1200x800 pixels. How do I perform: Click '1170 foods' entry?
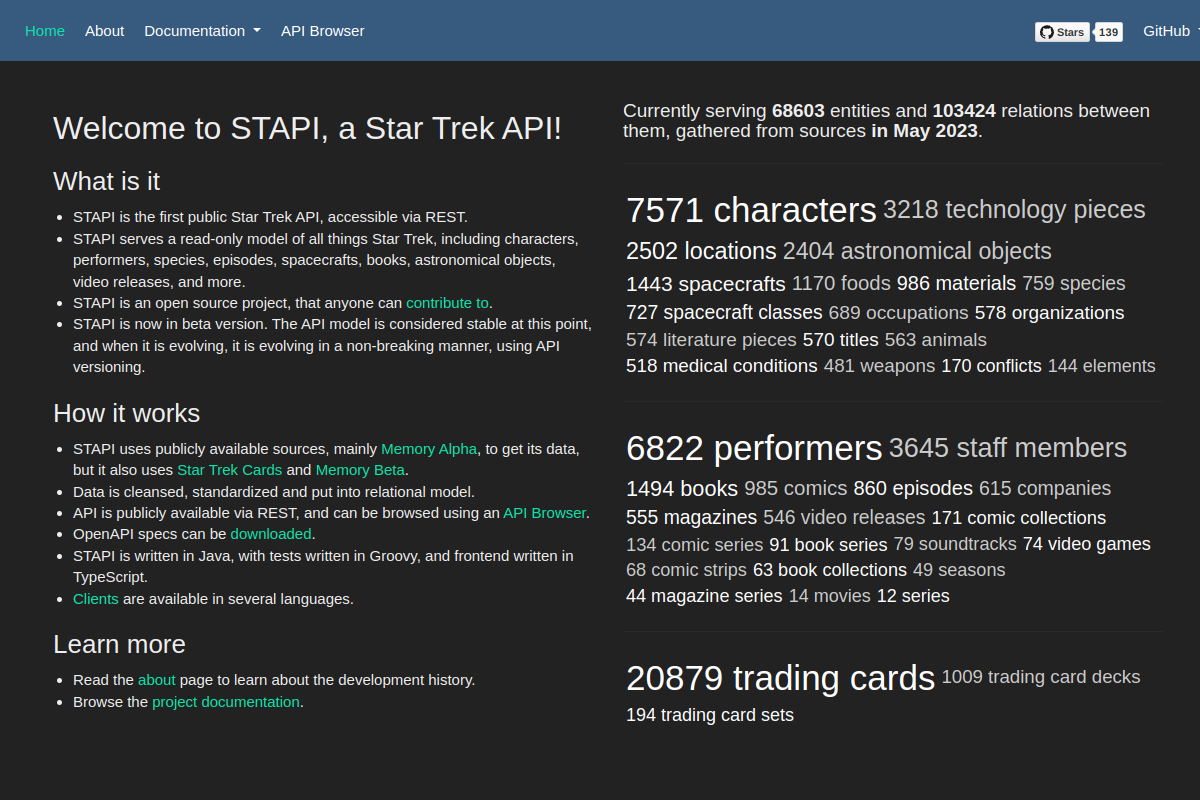coord(841,283)
